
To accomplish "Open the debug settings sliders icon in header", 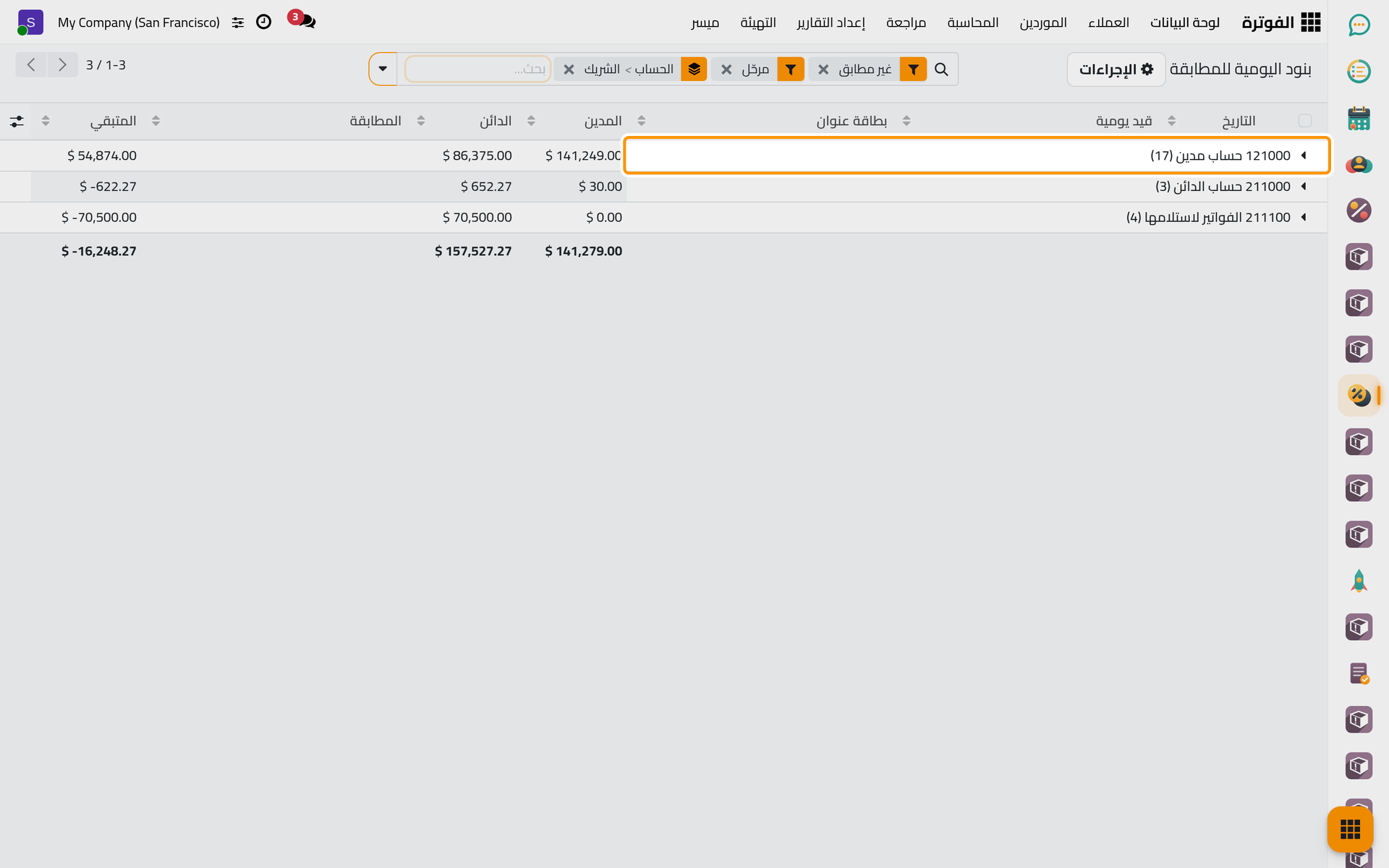I will [x=238, y=22].
